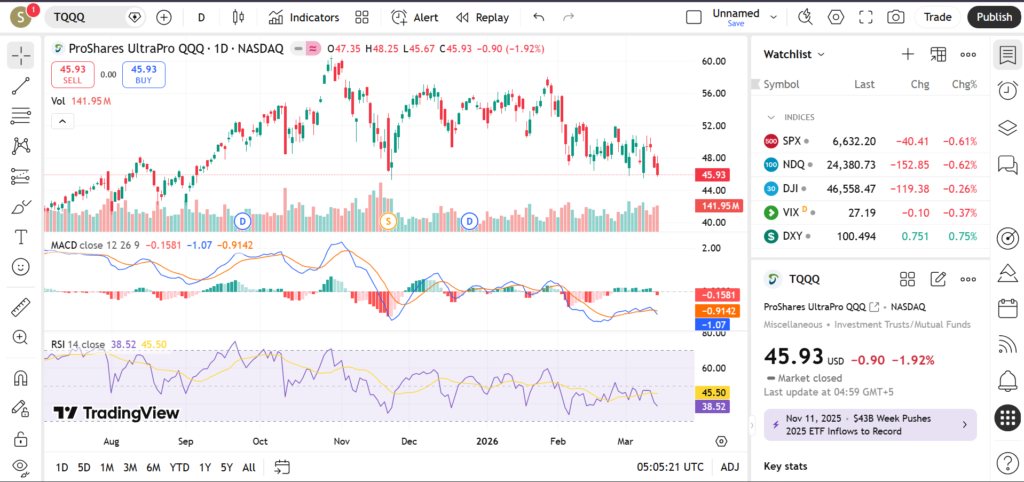Open the Measure ruler tool
The image size is (1024, 482).
coord(20,307)
